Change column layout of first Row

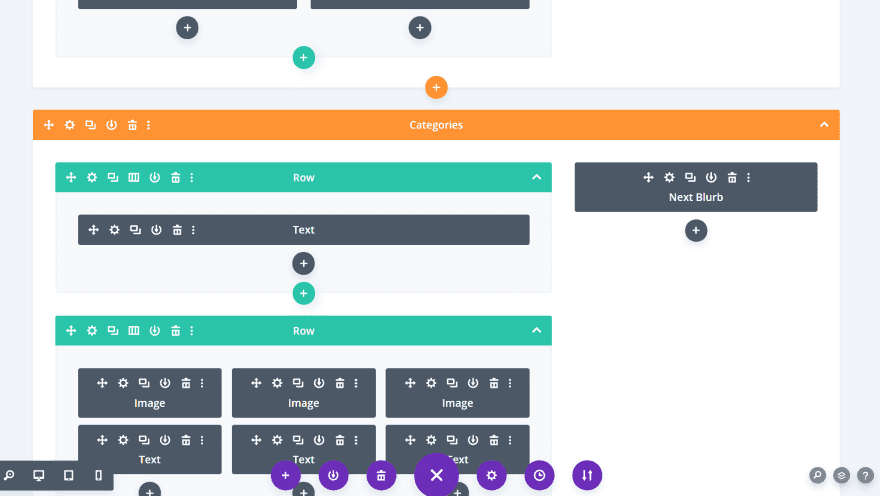click(x=134, y=177)
